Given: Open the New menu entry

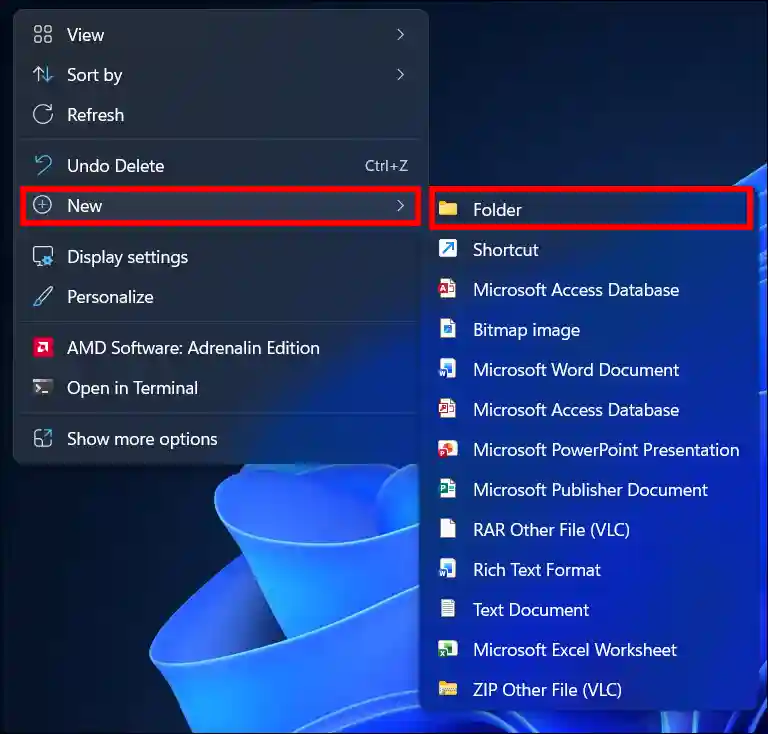Looking at the screenshot, I should 220,206.
